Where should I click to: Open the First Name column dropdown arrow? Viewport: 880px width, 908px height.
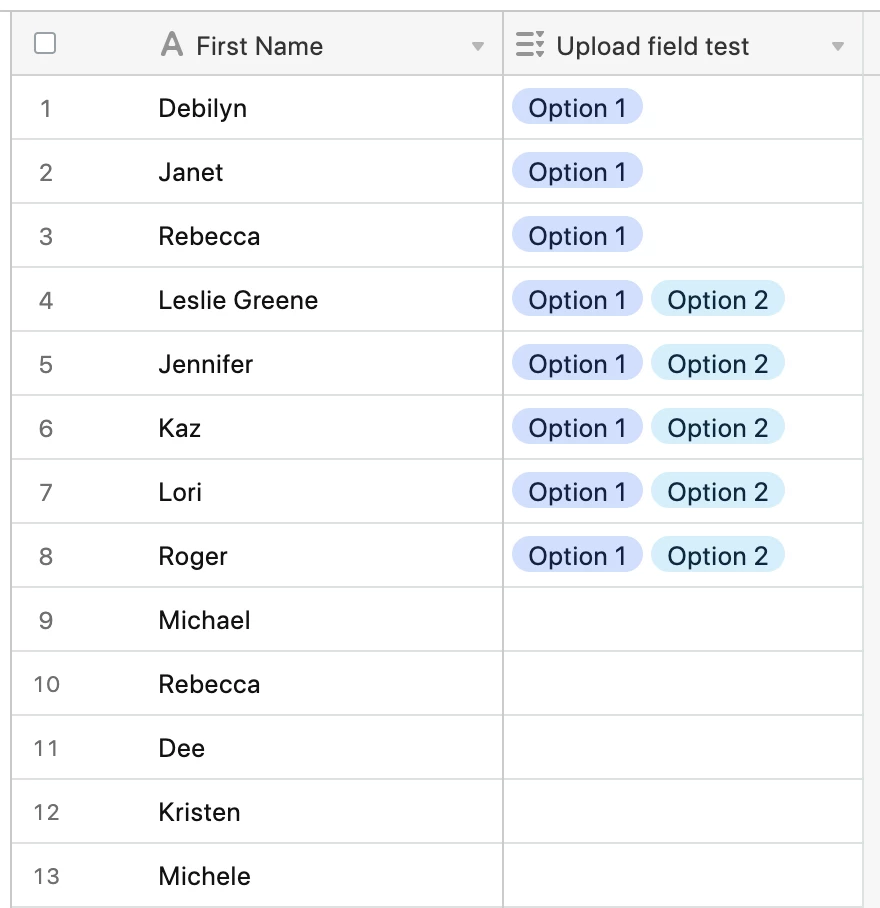pos(478,46)
